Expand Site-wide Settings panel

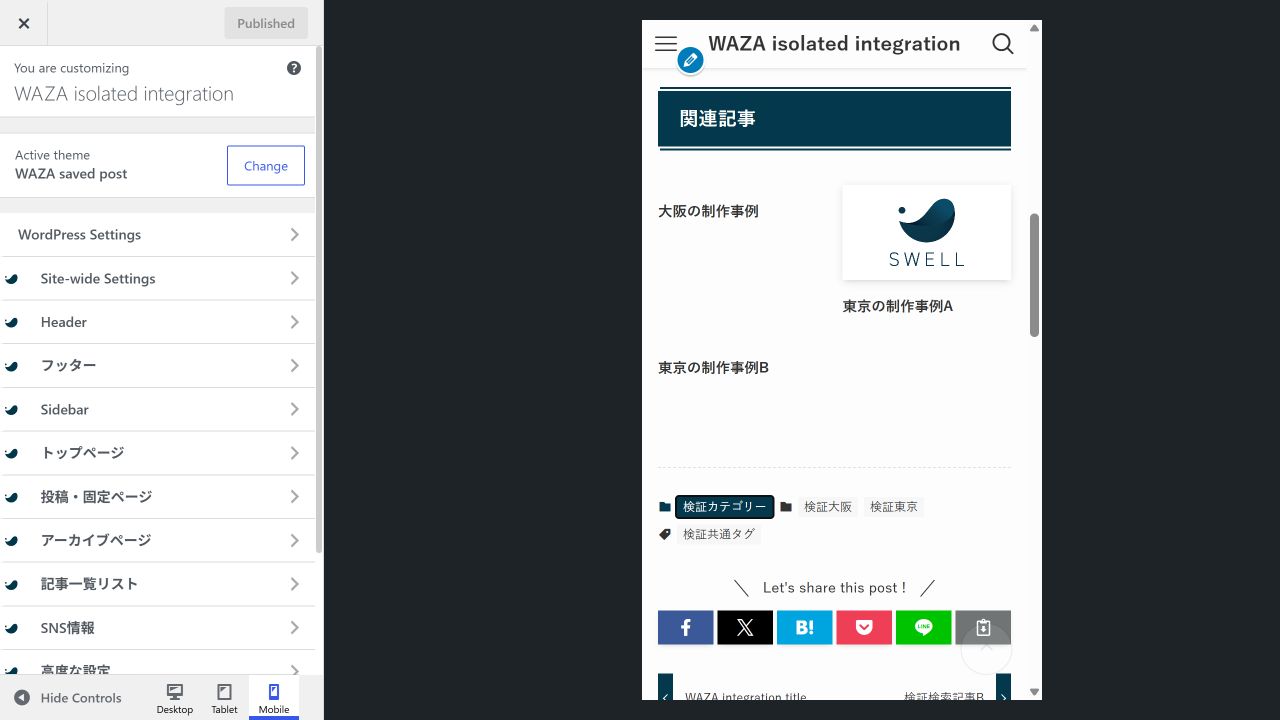[158, 279]
